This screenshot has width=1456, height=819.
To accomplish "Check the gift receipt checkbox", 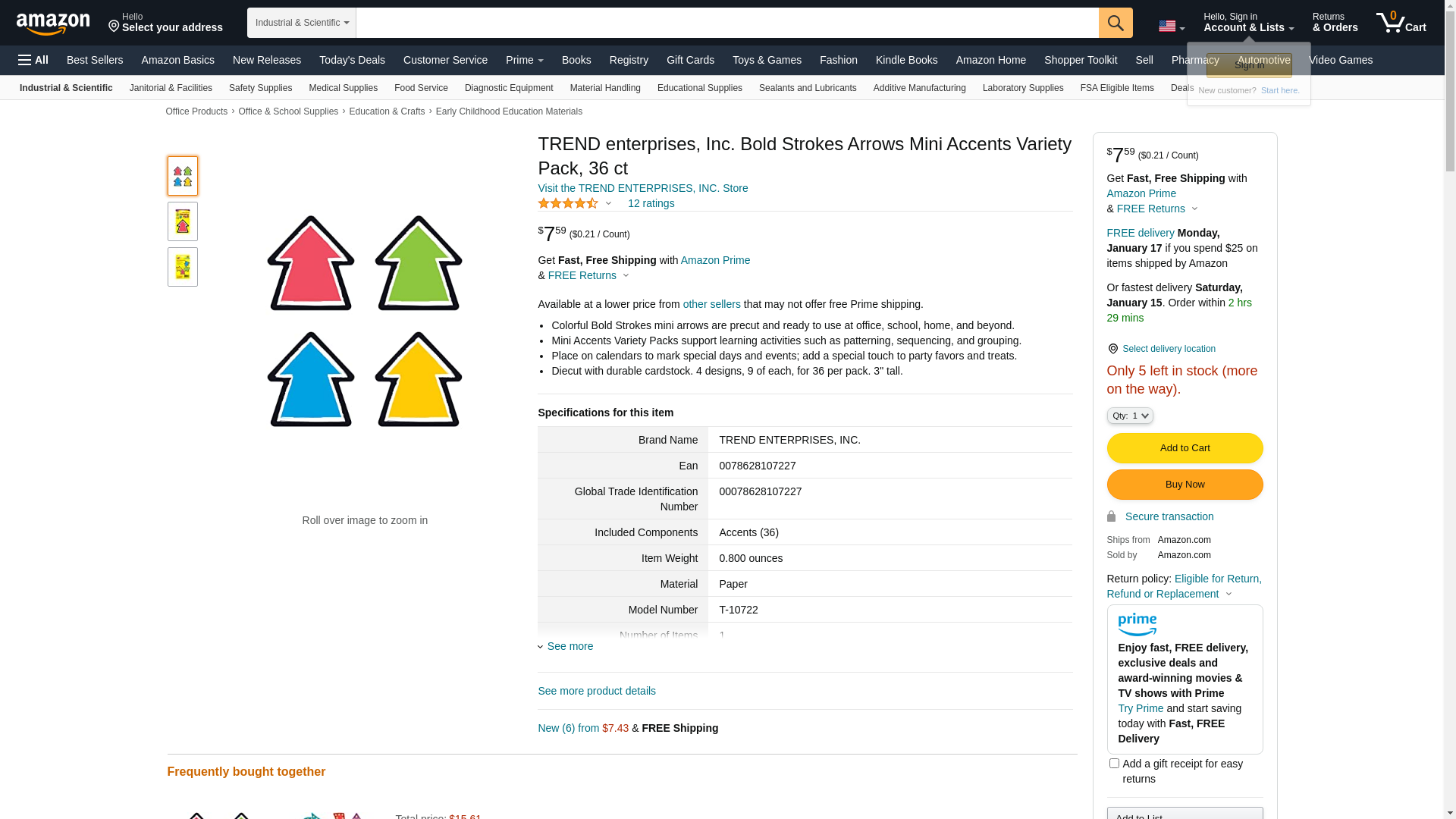I will tap(1114, 764).
